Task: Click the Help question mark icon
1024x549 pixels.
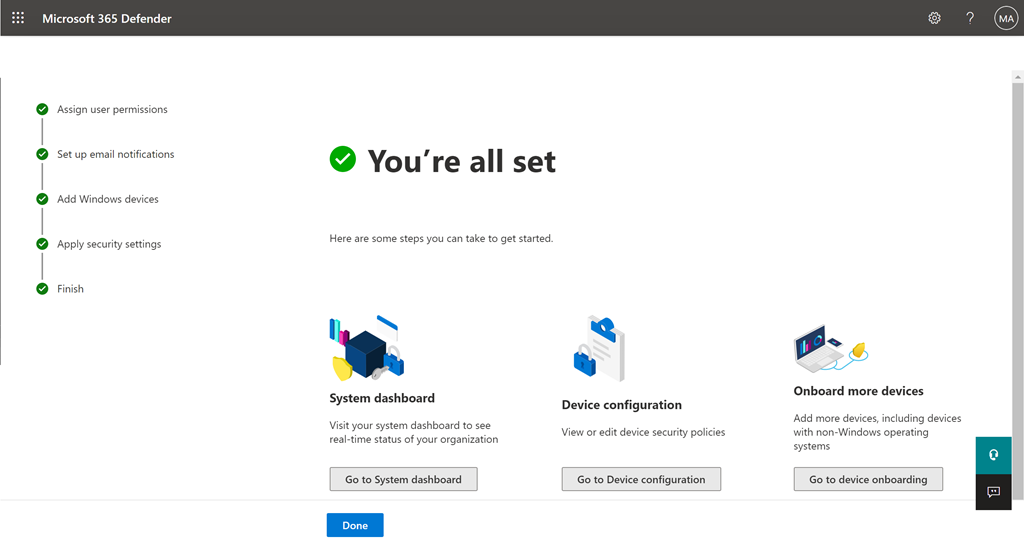Action: pos(969,18)
